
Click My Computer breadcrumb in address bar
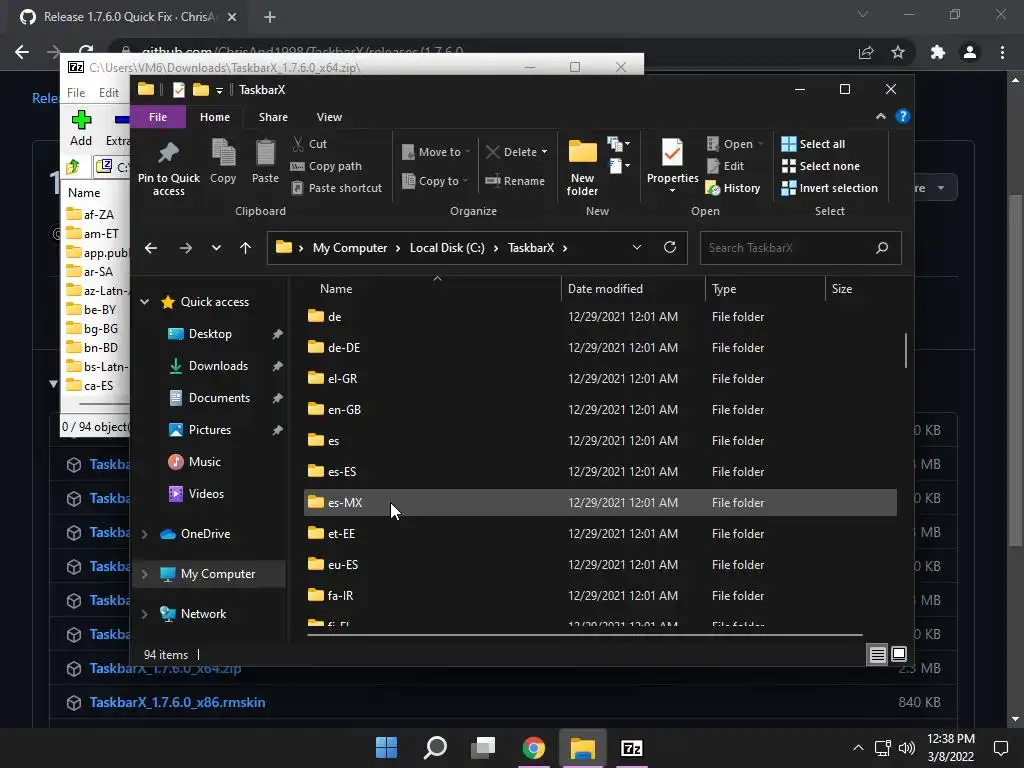[349, 248]
